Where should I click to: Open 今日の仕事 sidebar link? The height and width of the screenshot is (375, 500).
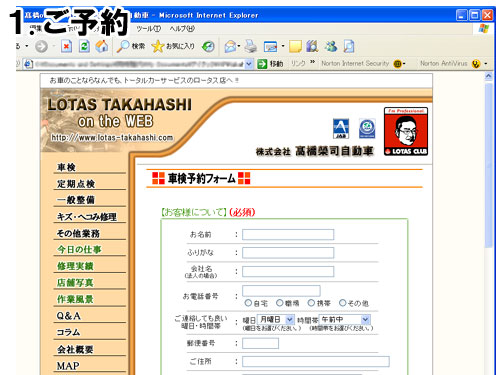click(79, 250)
